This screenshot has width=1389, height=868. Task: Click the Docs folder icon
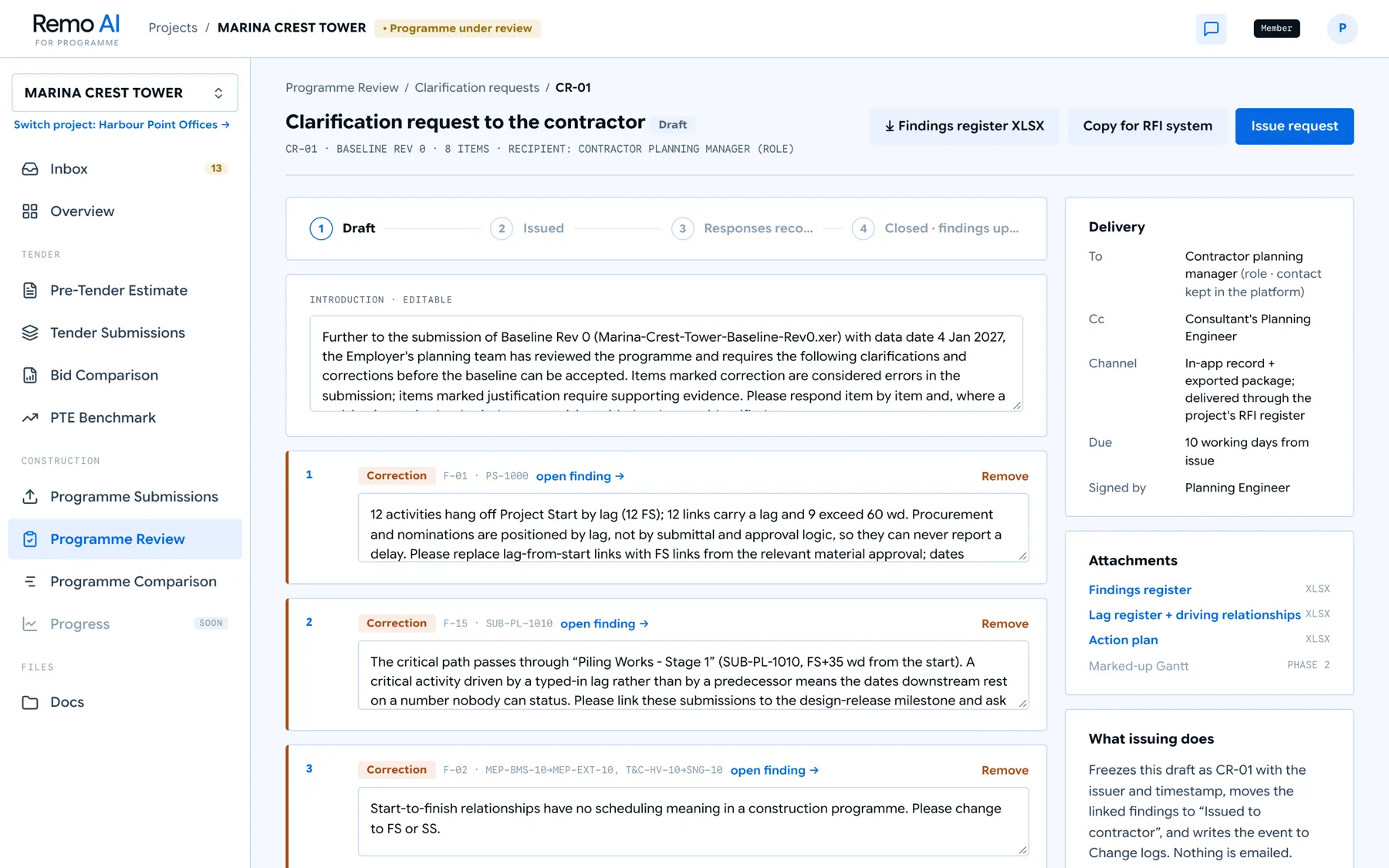30,702
